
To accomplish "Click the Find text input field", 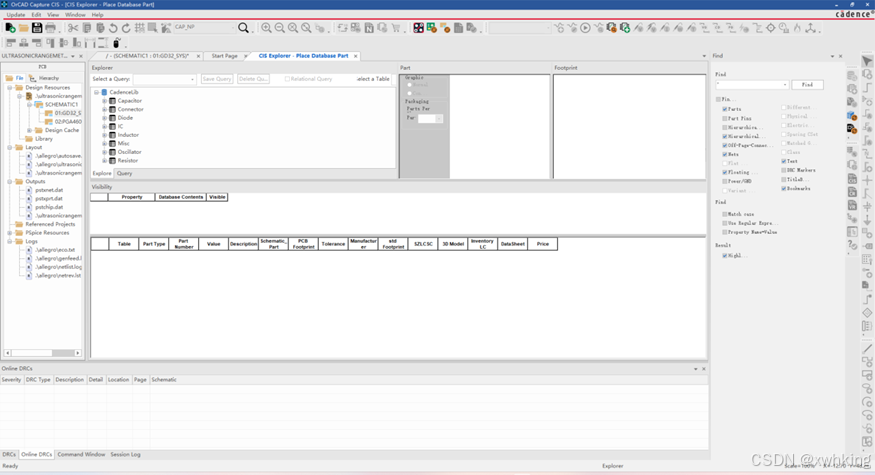I will pos(749,85).
